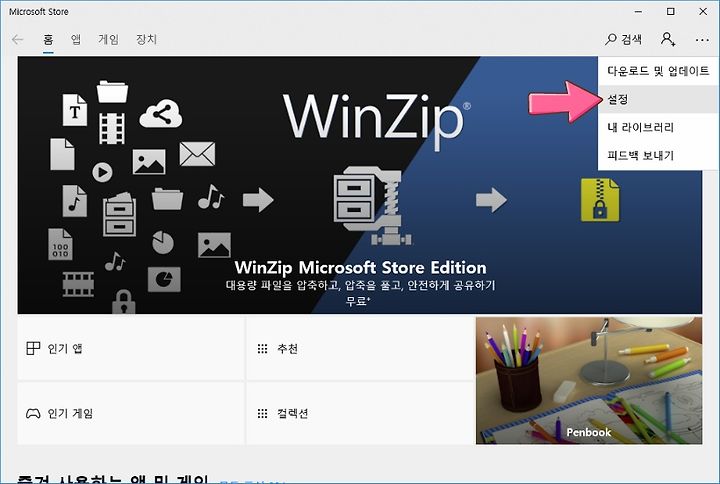Click the WinZip Microsoft Store Edition title text
The height and width of the screenshot is (484, 720).
[360, 268]
